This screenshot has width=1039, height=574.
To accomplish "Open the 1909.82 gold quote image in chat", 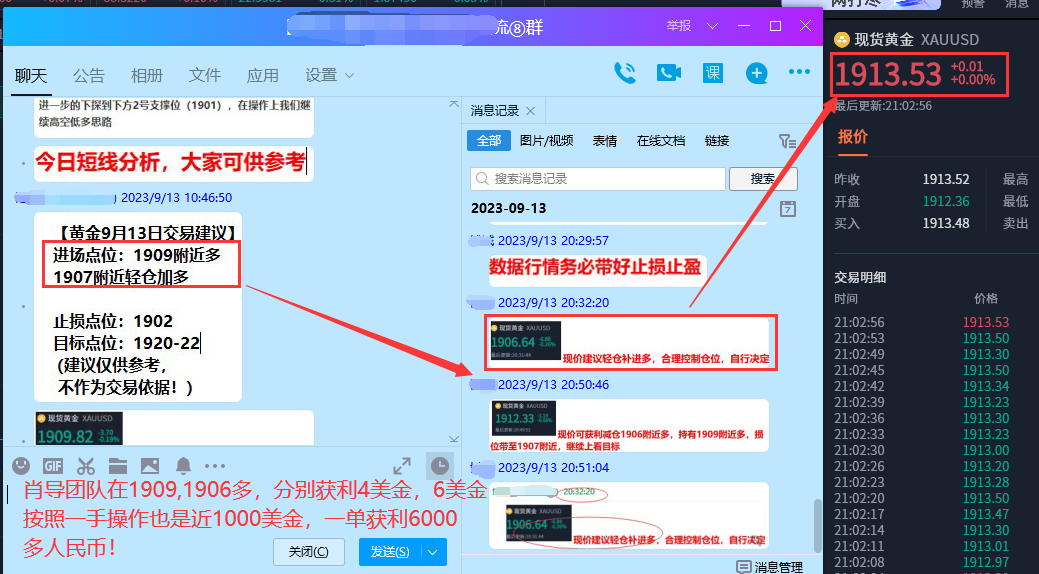I will tap(79, 428).
